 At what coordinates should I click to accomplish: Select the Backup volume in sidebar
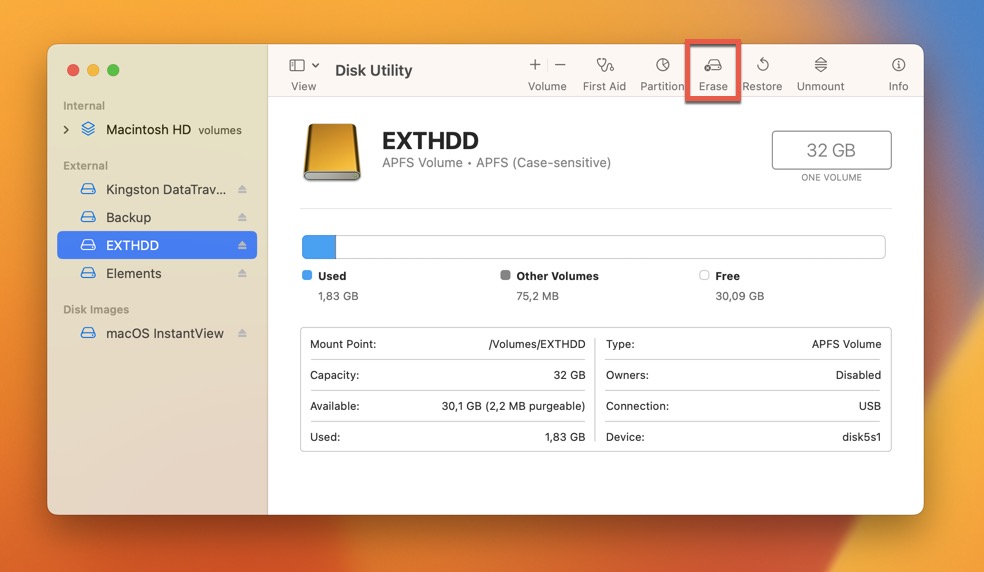[128, 218]
